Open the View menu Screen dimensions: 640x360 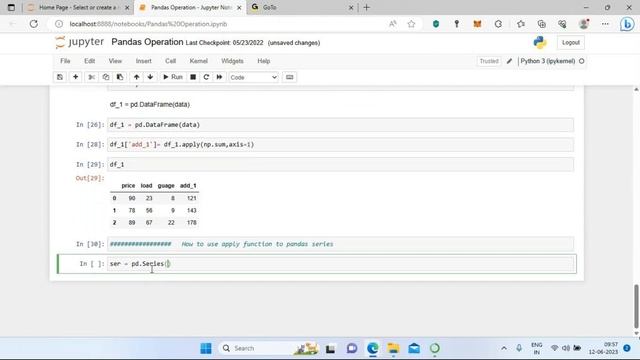click(115, 61)
